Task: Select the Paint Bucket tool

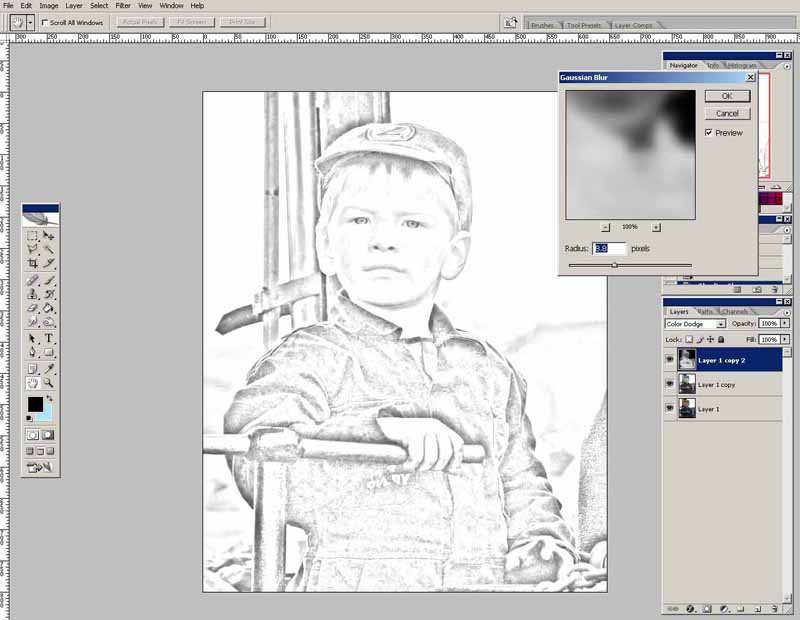Action: tap(48, 308)
